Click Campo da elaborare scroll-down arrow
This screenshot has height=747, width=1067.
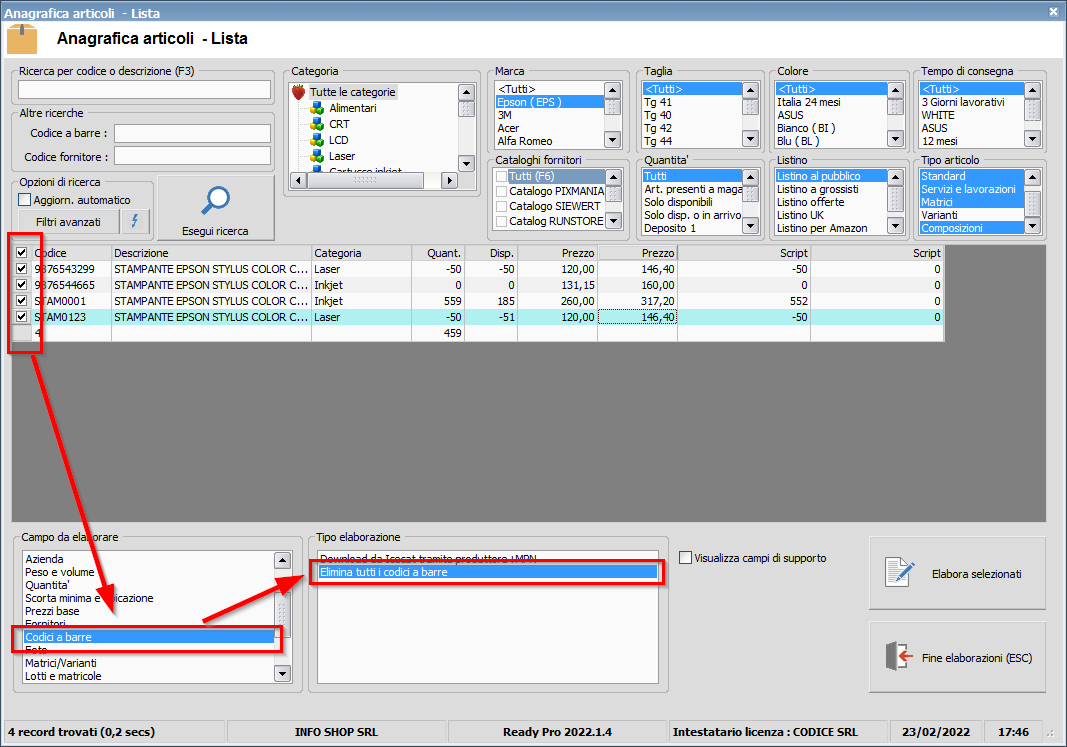pyautogui.click(x=282, y=674)
